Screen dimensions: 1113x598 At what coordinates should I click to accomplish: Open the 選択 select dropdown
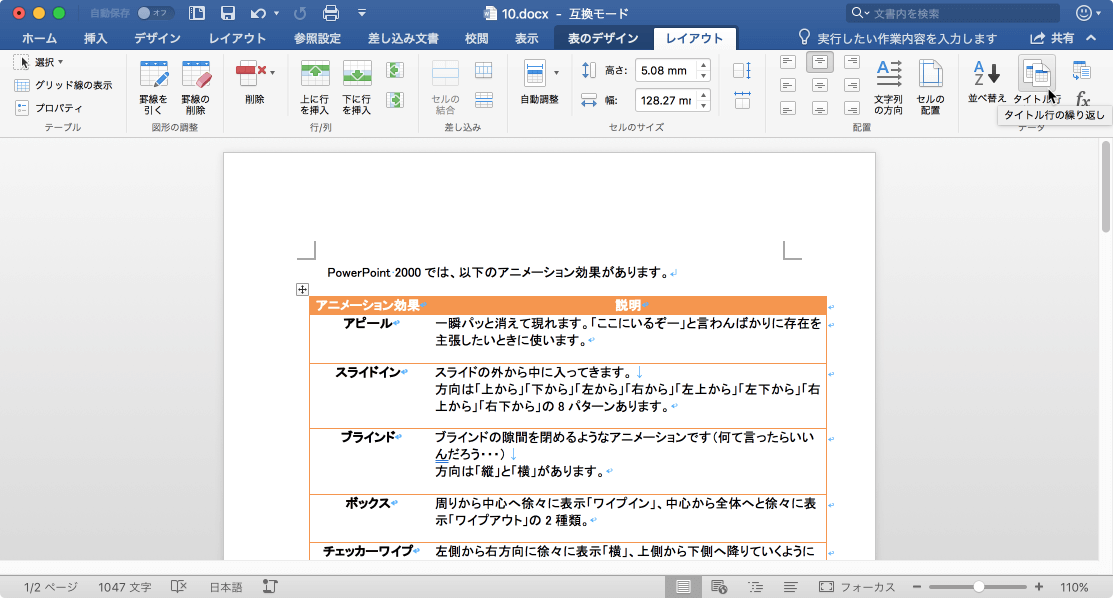point(39,62)
